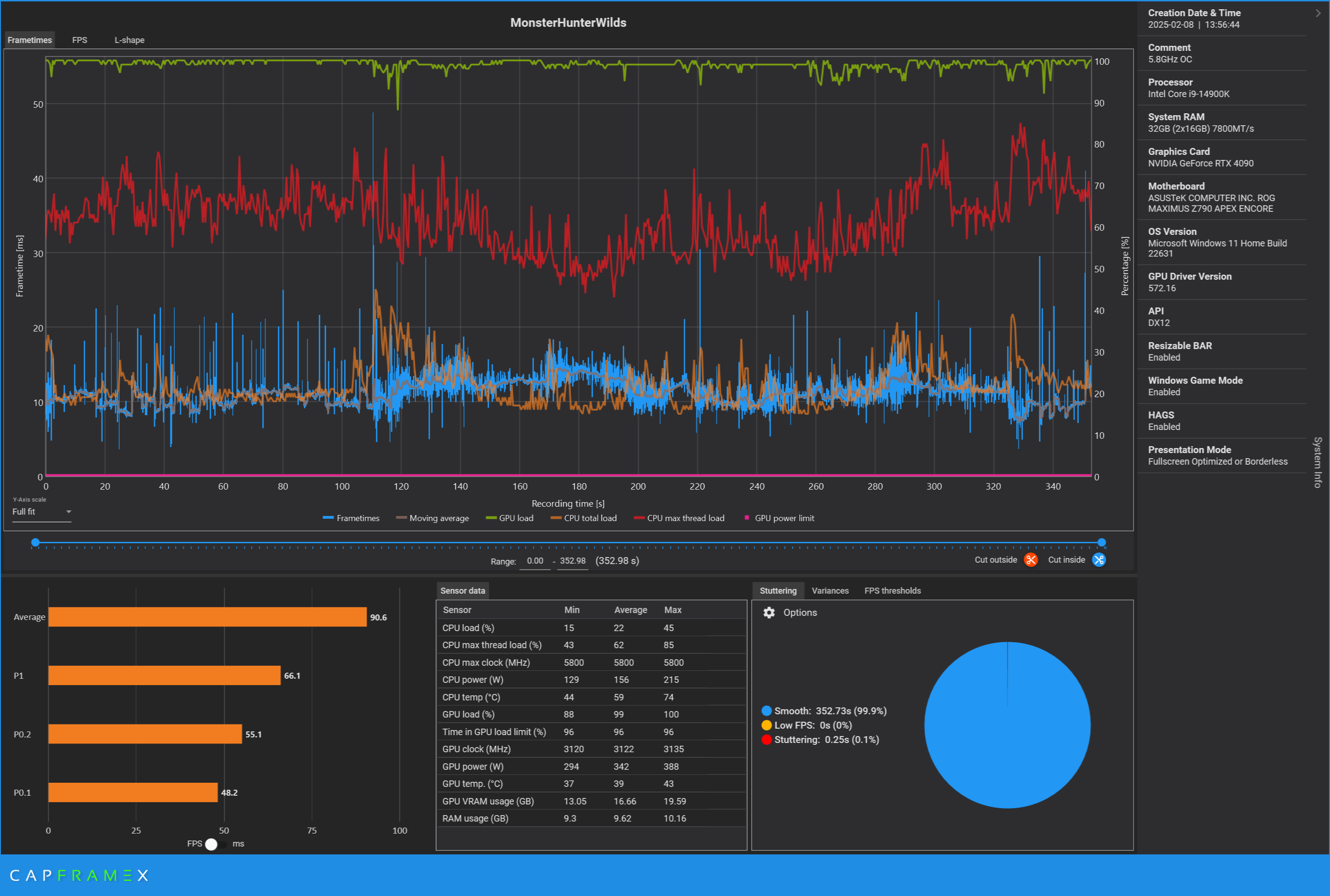Click the range start value field
Viewport: 1330px width, 896px height.
pyautogui.click(x=535, y=561)
